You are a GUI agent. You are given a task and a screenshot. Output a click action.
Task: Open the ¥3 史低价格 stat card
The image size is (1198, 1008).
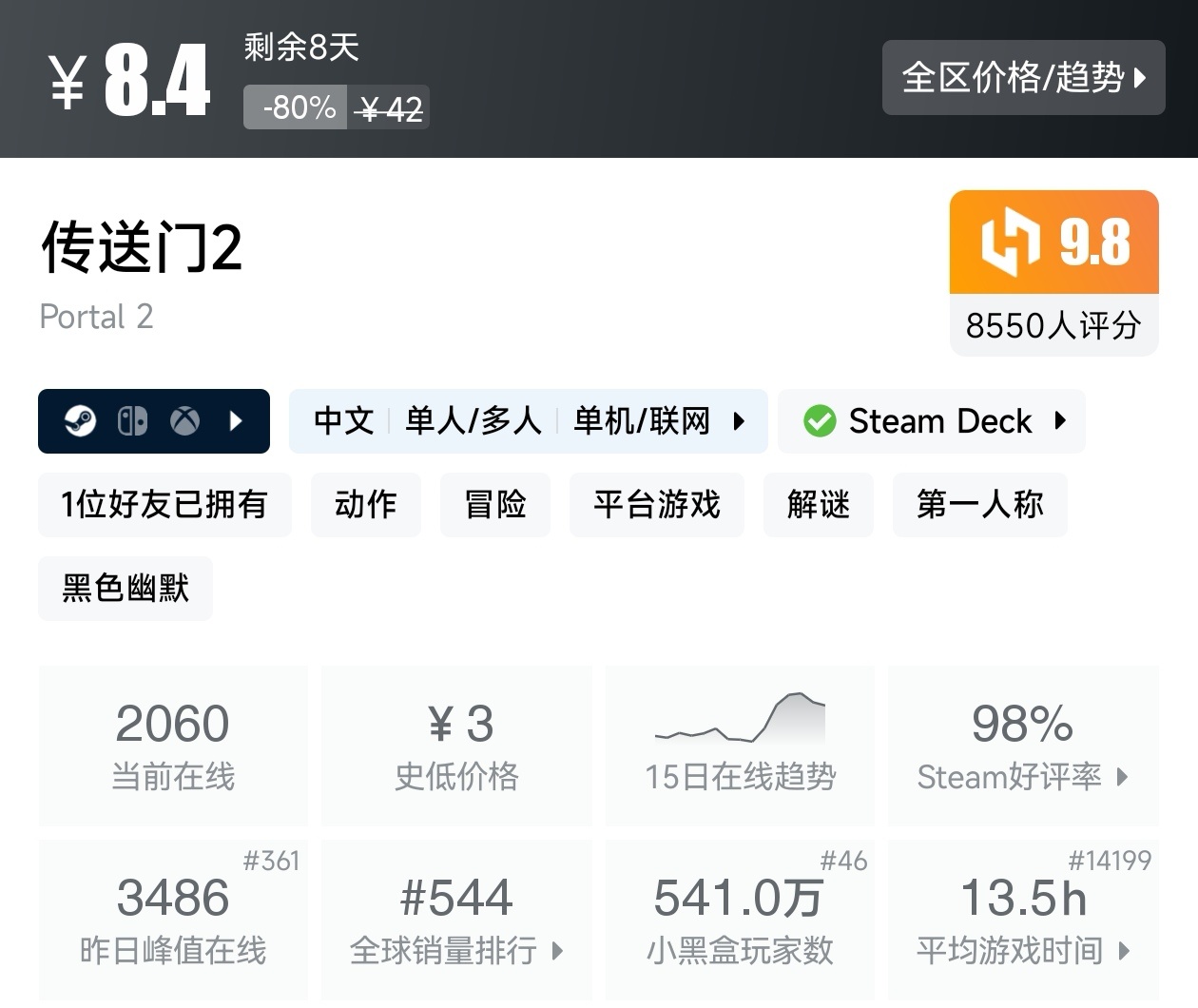(457, 746)
